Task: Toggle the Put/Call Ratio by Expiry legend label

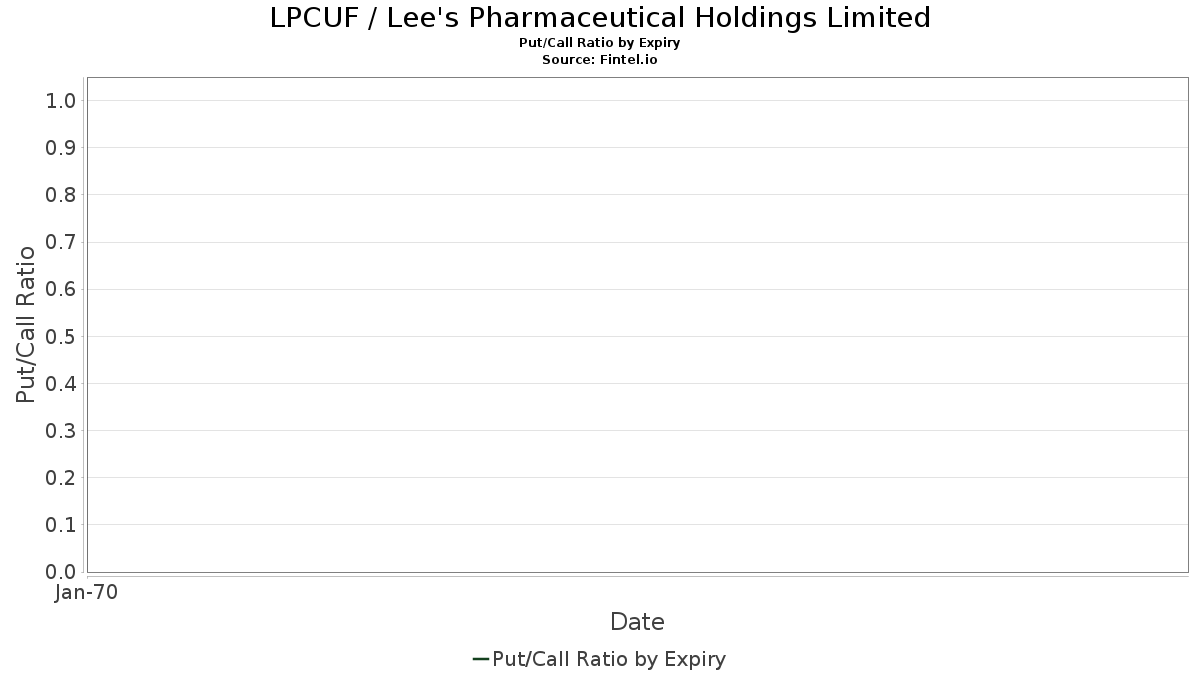Action: pos(609,659)
